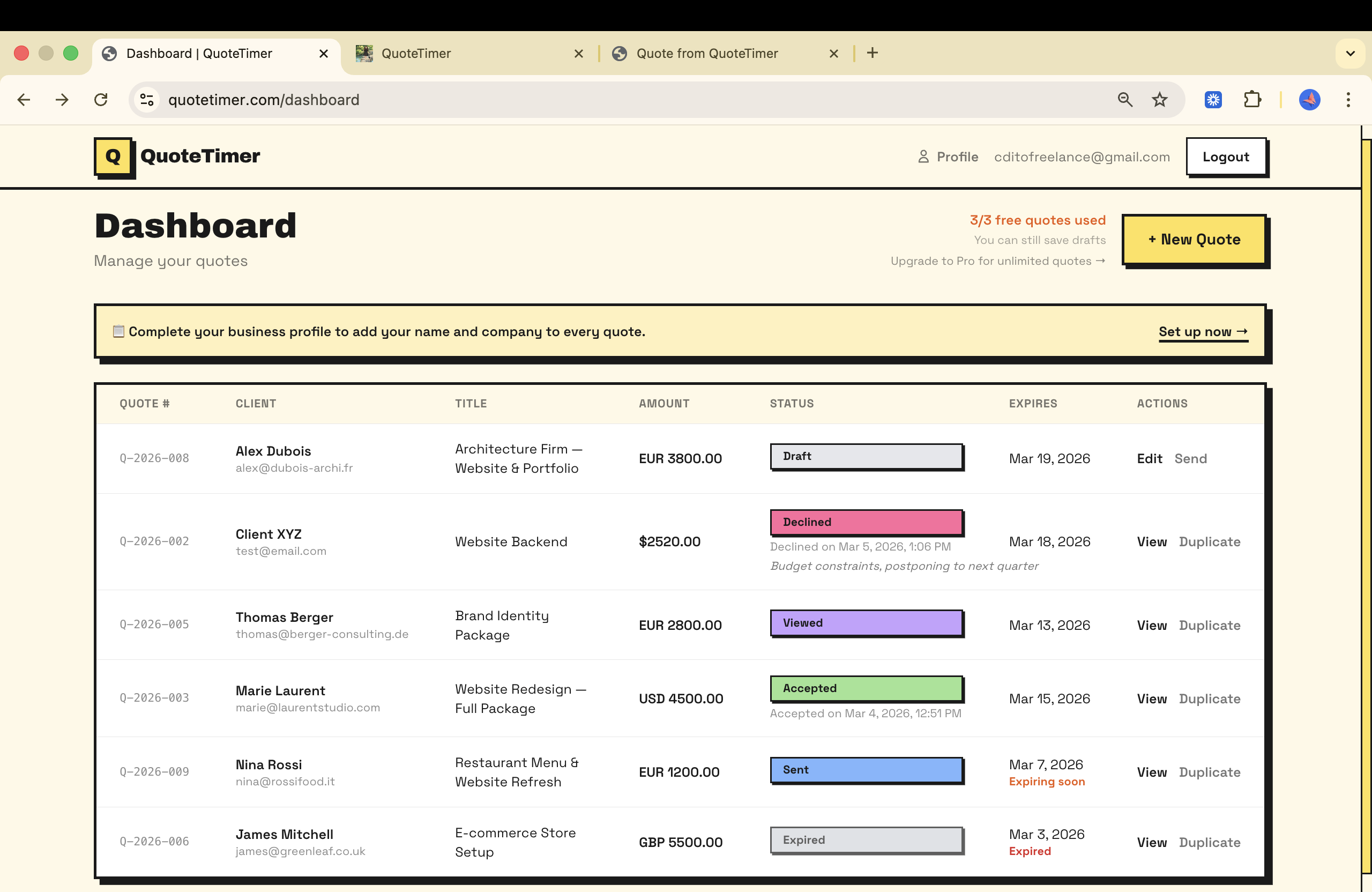Viewport: 1372px width, 892px height.
Task: Click the Logout button
Action: point(1226,156)
